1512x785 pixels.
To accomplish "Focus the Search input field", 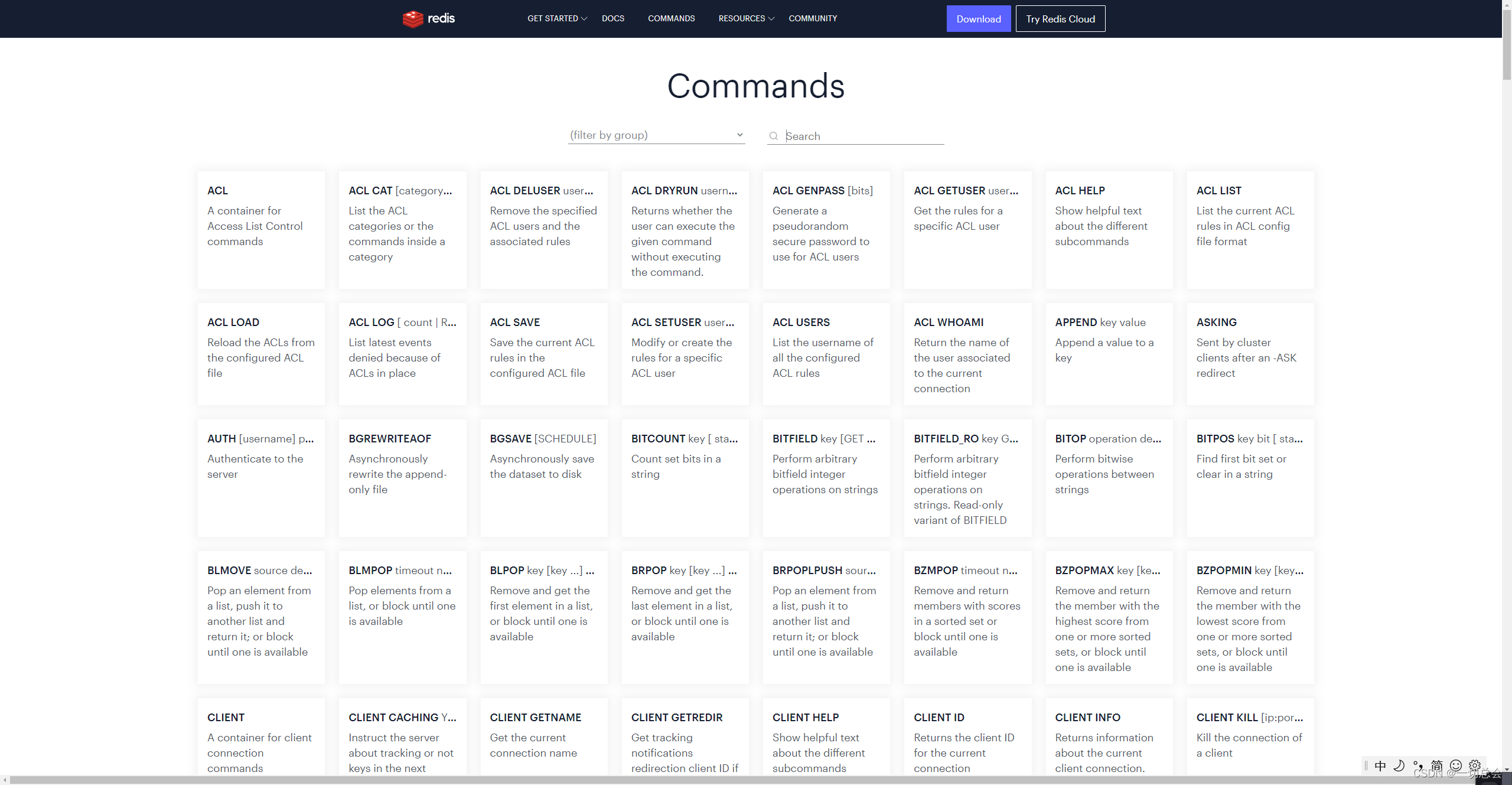I will tap(862, 136).
